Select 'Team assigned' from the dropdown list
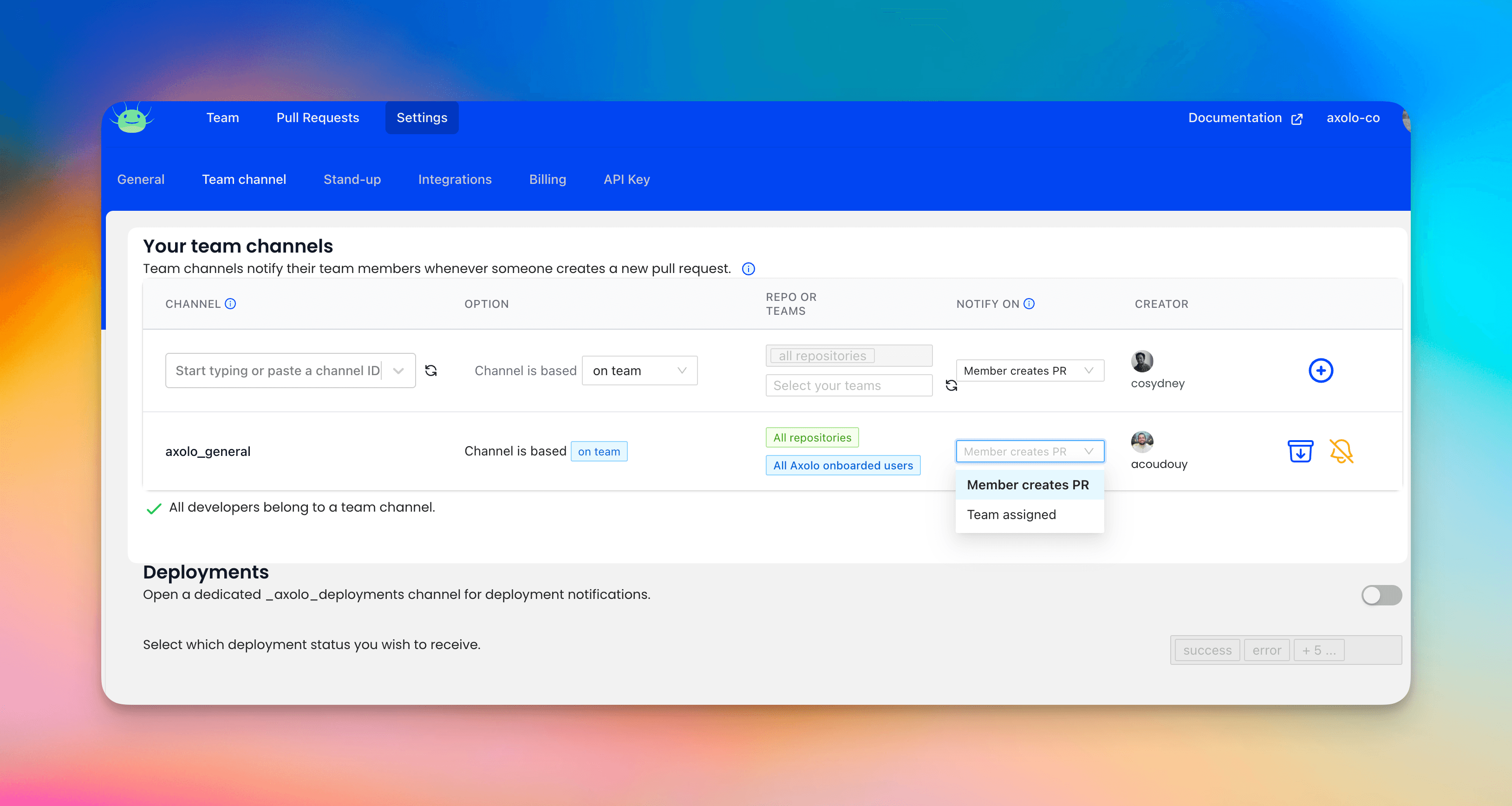Image resolution: width=1512 pixels, height=806 pixels. (x=1011, y=515)
